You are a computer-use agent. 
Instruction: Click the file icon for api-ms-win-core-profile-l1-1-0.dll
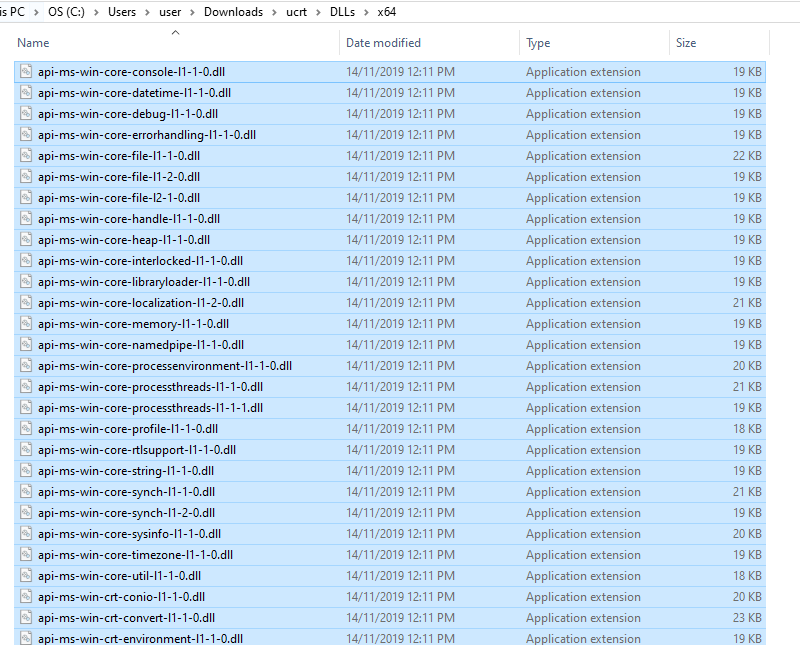(x=26, y=428)
